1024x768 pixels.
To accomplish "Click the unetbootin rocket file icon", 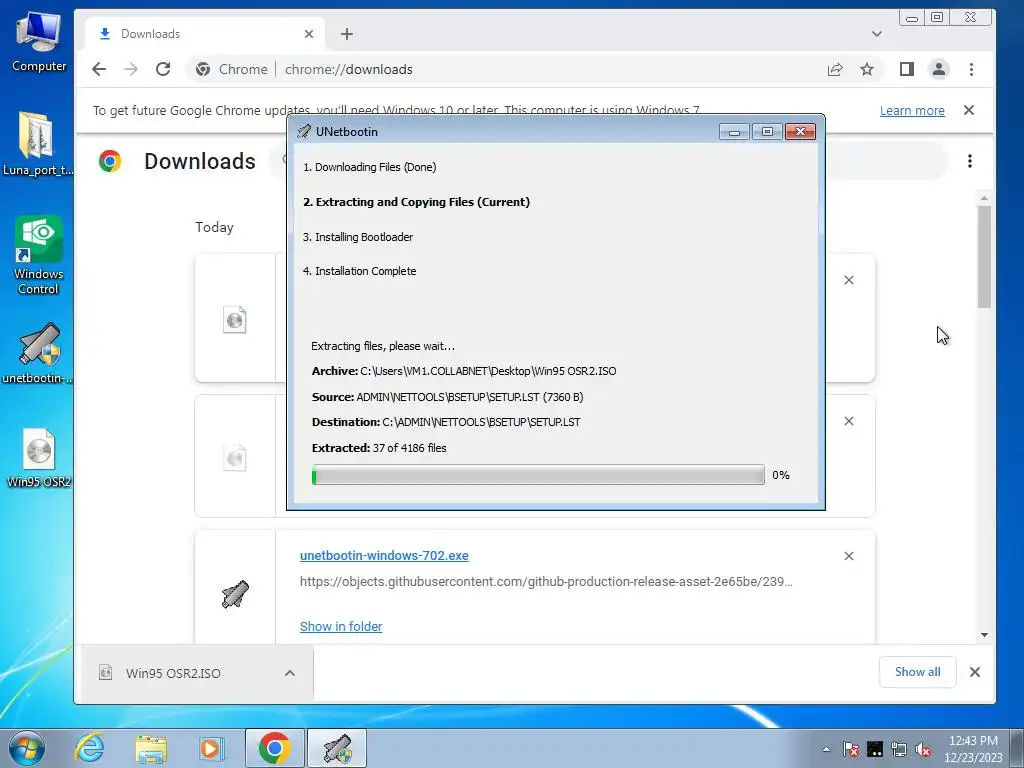I will click(235, 594).
